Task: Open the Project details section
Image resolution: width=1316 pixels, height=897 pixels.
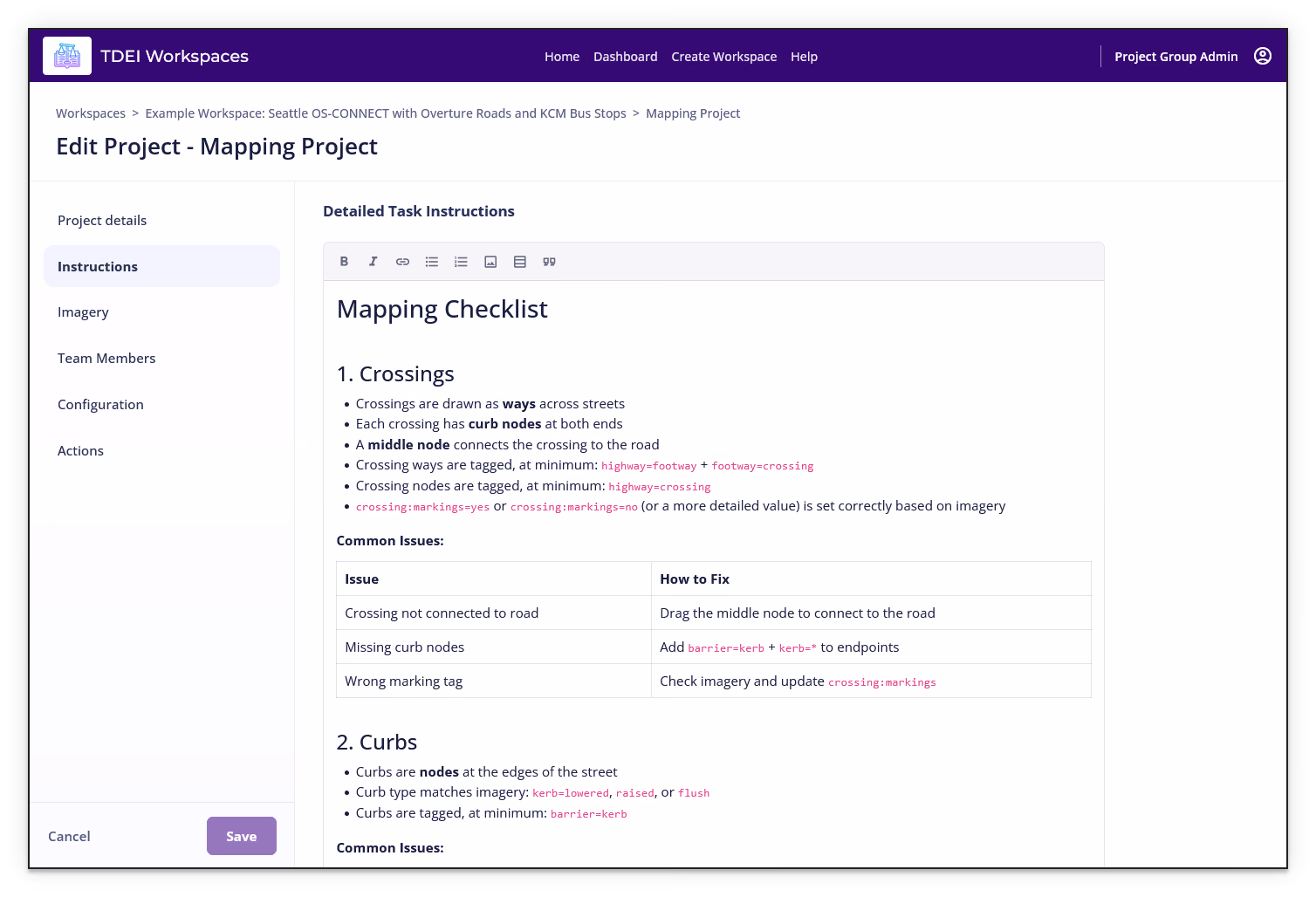Action: 161,221
